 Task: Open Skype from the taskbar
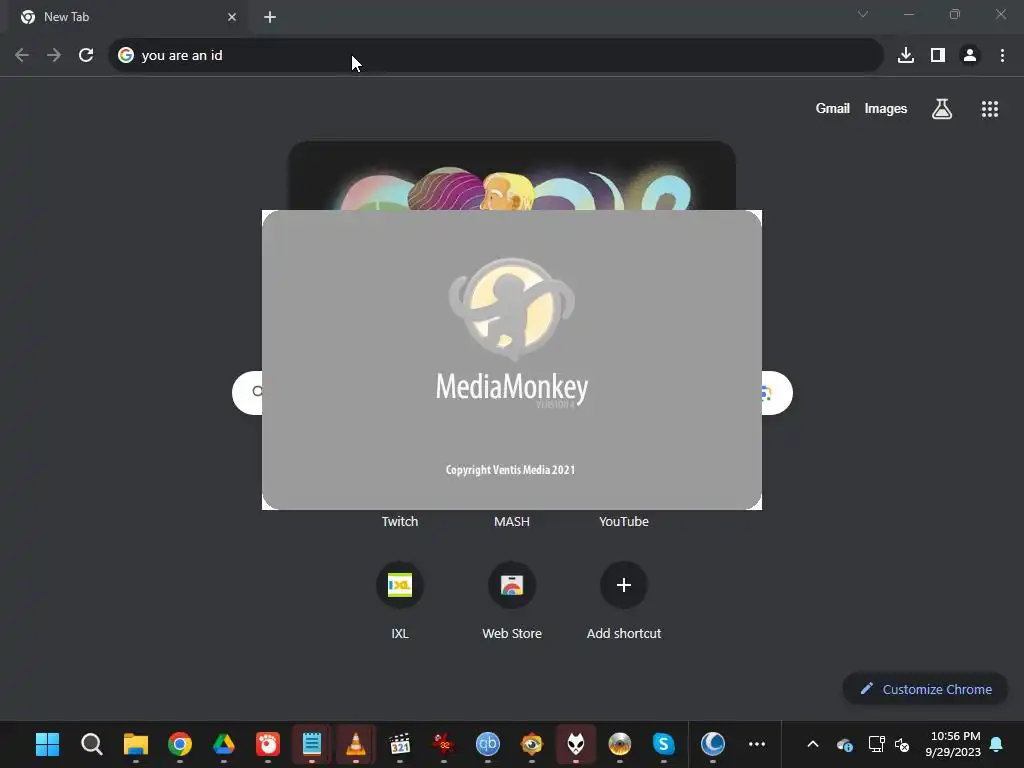coord(664,744)
